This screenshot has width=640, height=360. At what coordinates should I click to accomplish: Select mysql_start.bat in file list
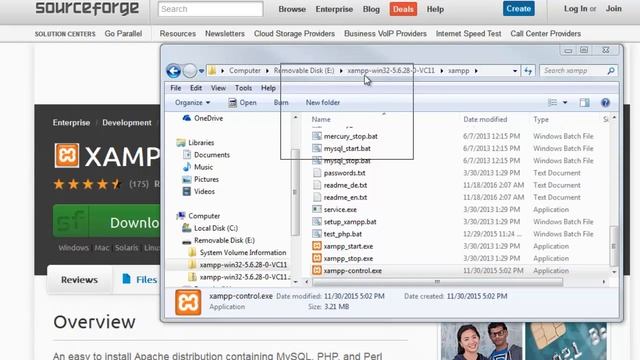click(347, 148)
